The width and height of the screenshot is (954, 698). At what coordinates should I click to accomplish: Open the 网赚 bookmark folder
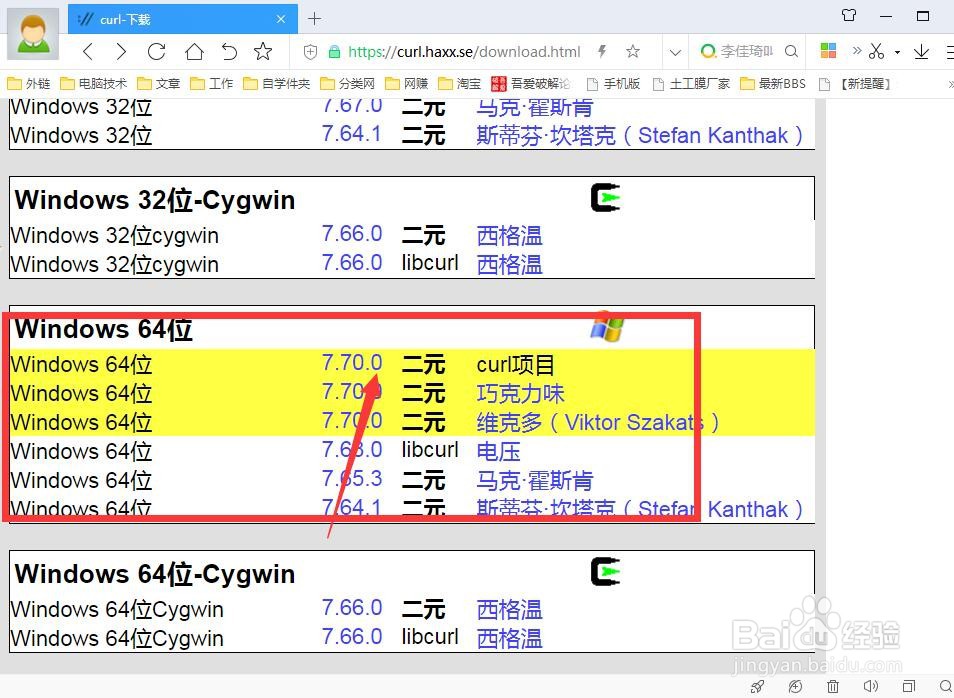coord(406,83)
